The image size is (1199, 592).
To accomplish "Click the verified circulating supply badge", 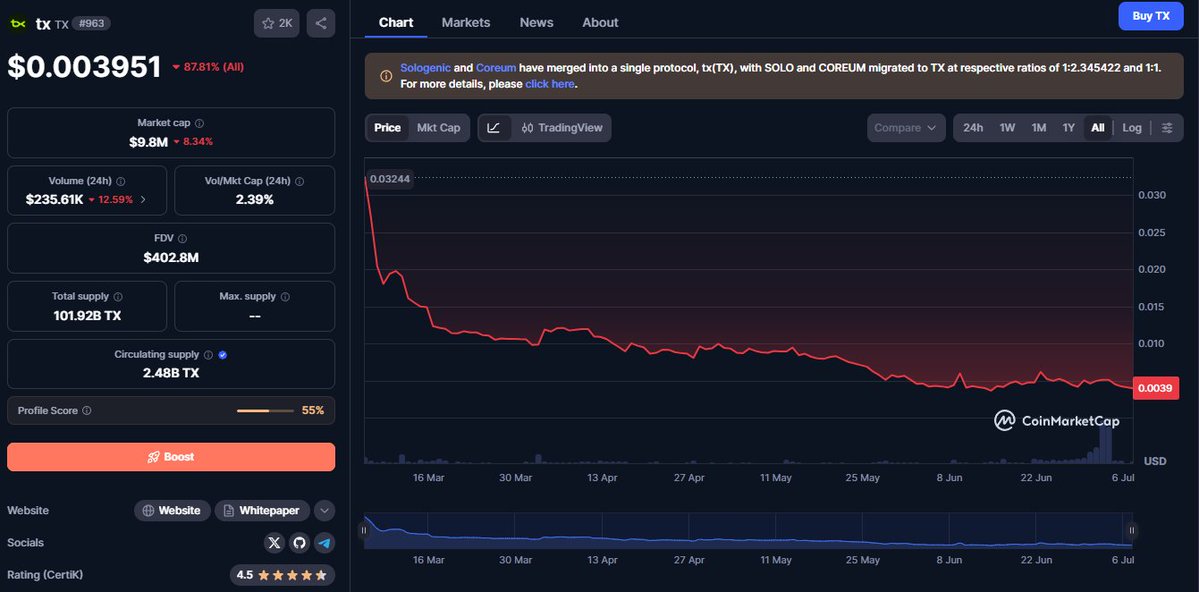I will pos(223,355).
